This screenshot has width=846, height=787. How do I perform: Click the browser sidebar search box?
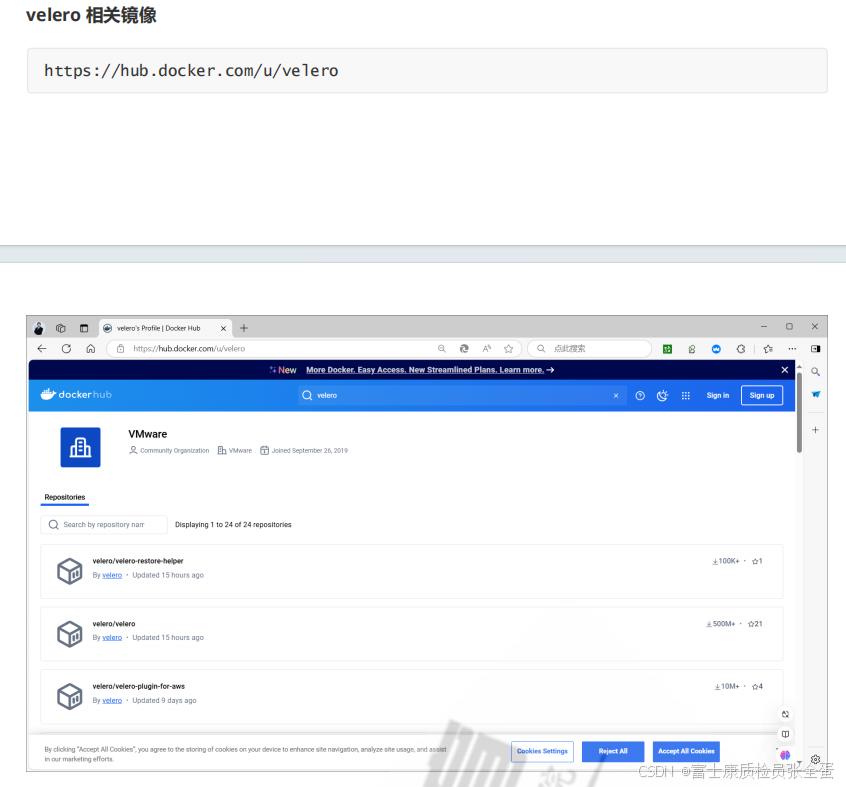tap(589, 348)
